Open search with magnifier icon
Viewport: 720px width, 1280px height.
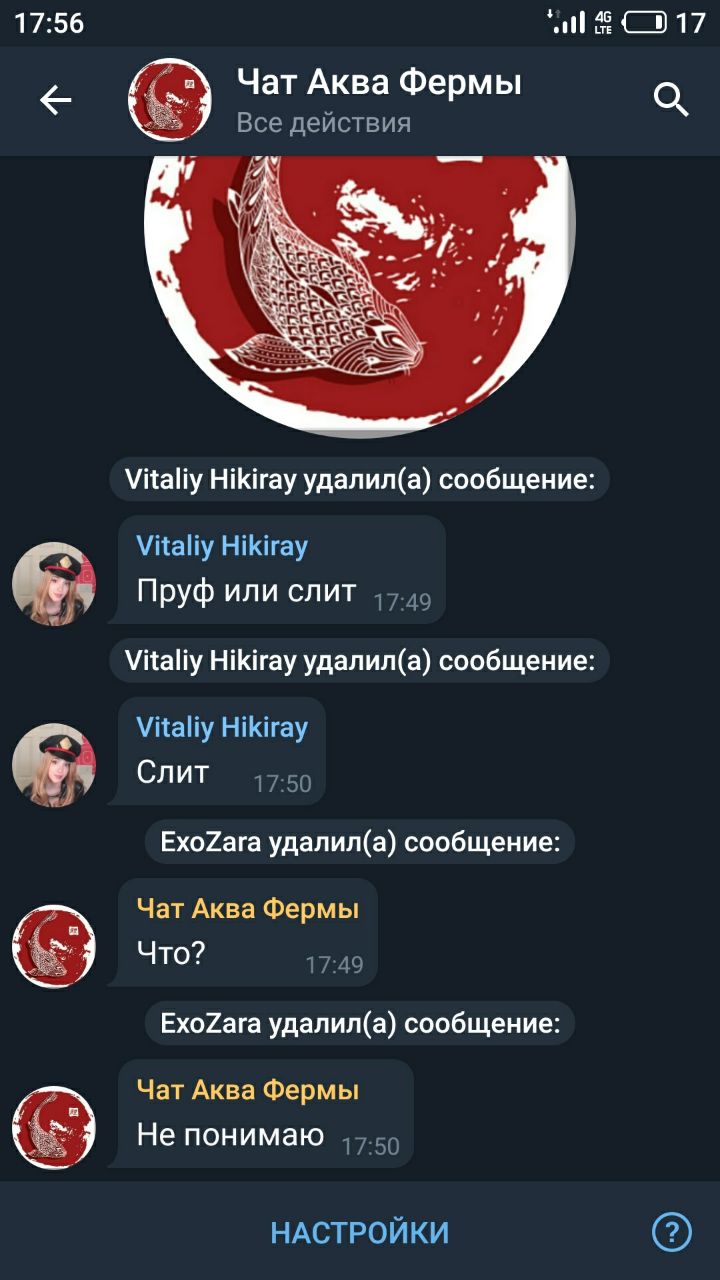(x=671, y=100)
